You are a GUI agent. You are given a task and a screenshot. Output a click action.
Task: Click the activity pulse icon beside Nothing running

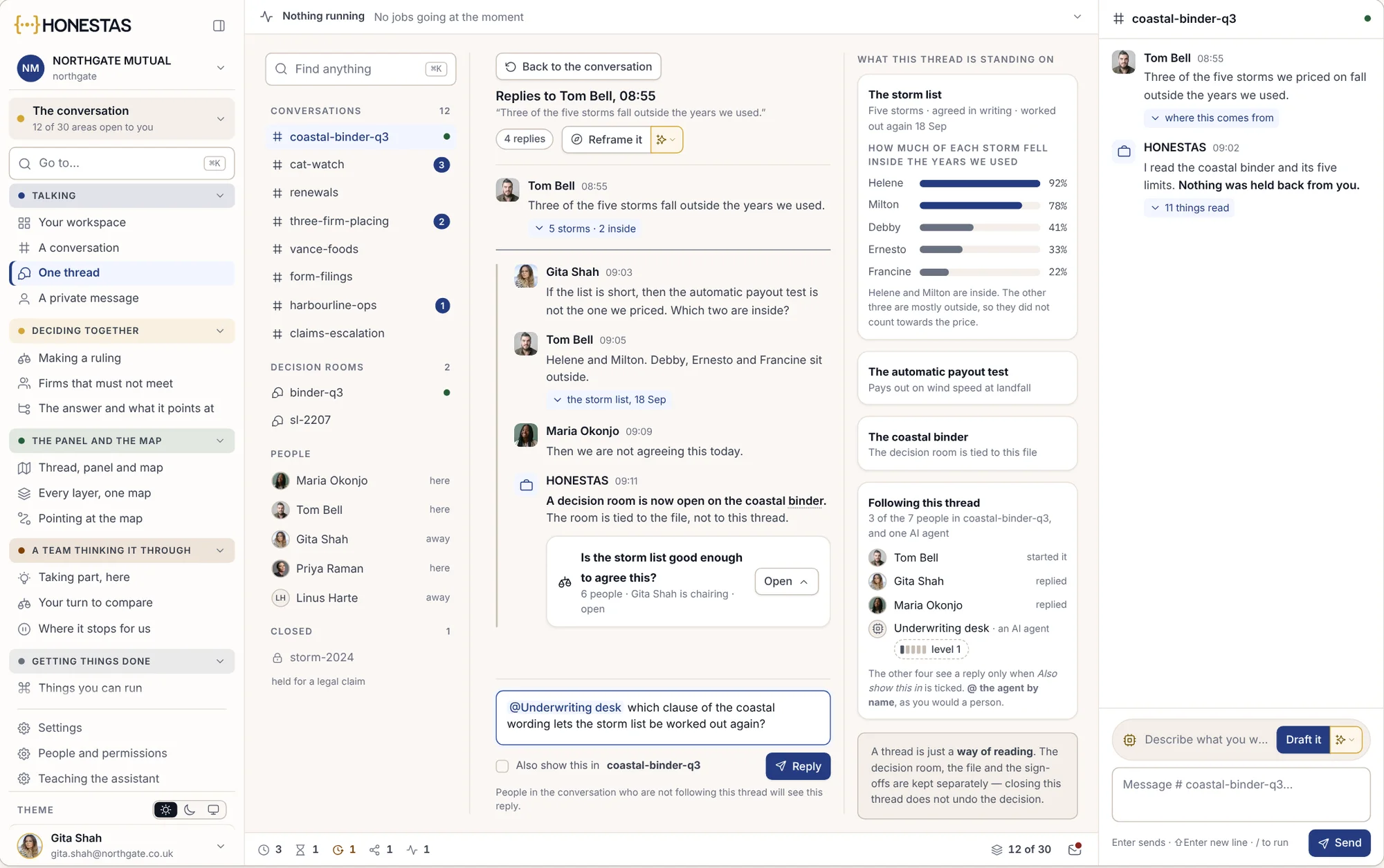pos(266,17)
